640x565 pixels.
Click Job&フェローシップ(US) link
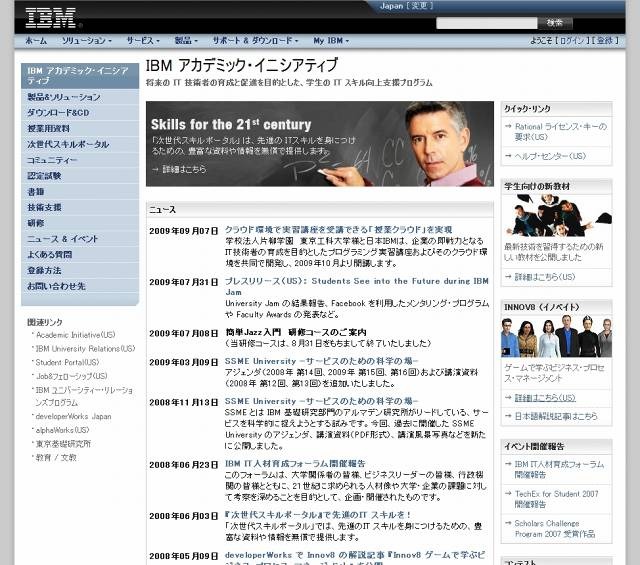point(71,376)
